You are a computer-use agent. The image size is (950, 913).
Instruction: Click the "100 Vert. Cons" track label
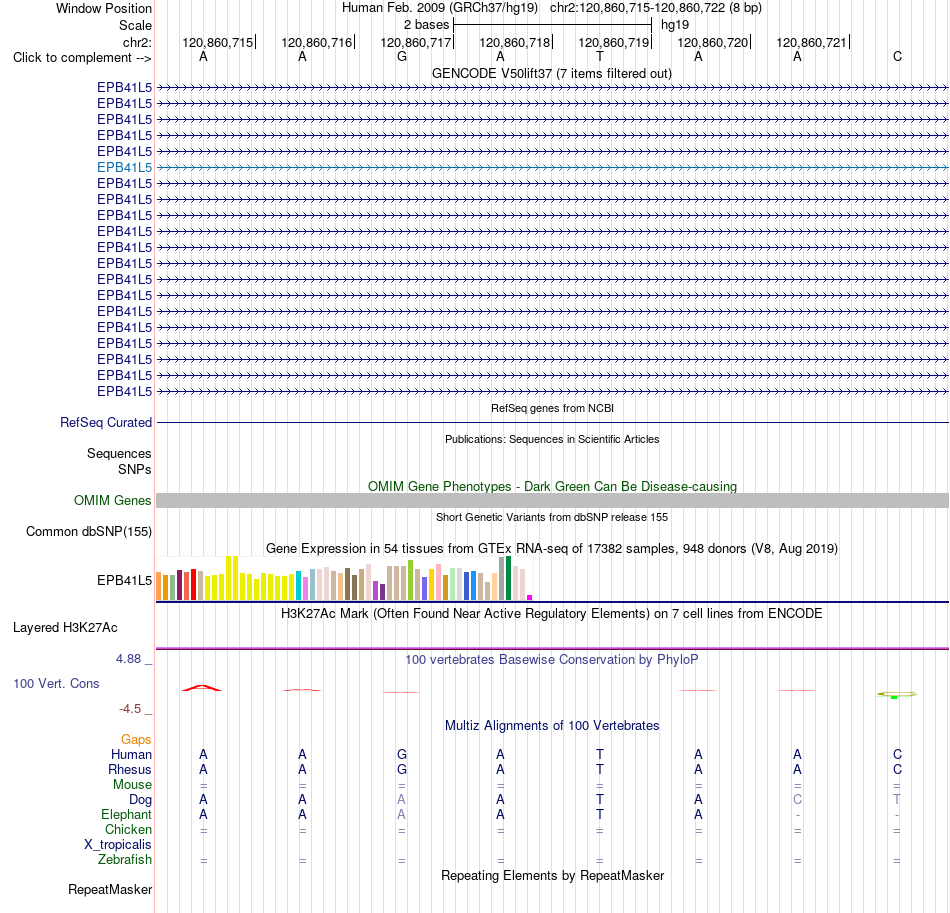[x=56, y=683]
